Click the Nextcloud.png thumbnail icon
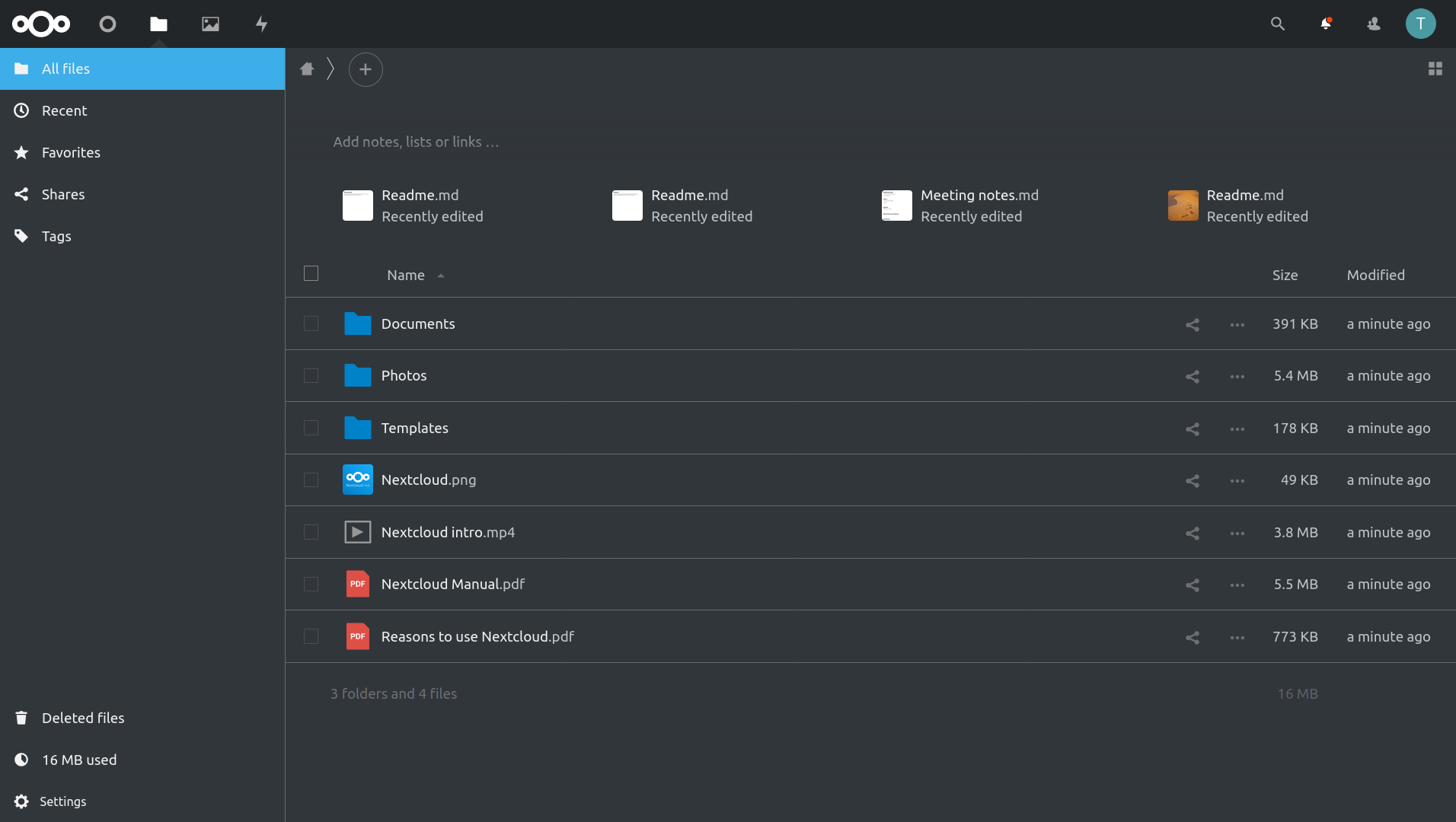Screen dimensions: 1456x822 point(357,479)
